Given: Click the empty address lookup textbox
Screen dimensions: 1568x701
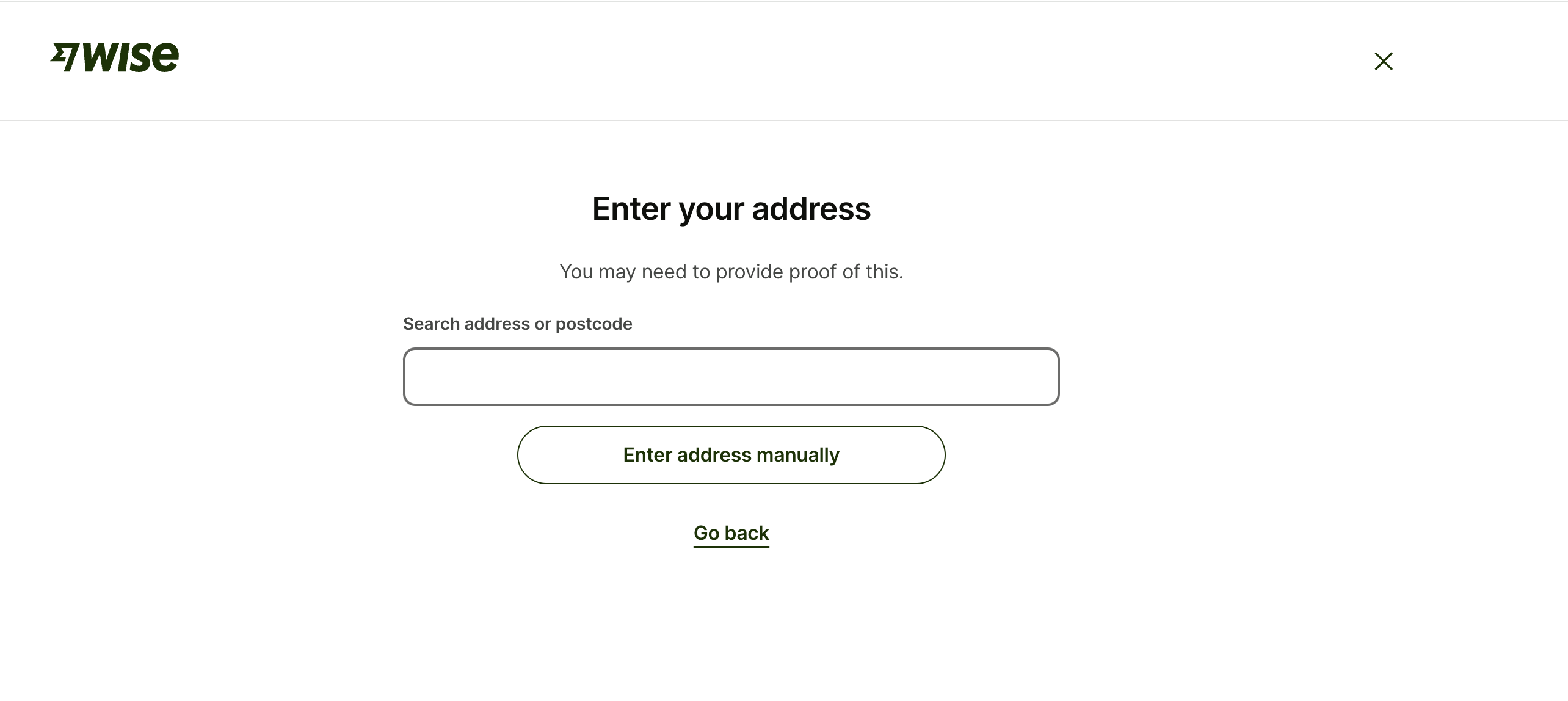Looking at the screenshot, I should coord(731,377).
